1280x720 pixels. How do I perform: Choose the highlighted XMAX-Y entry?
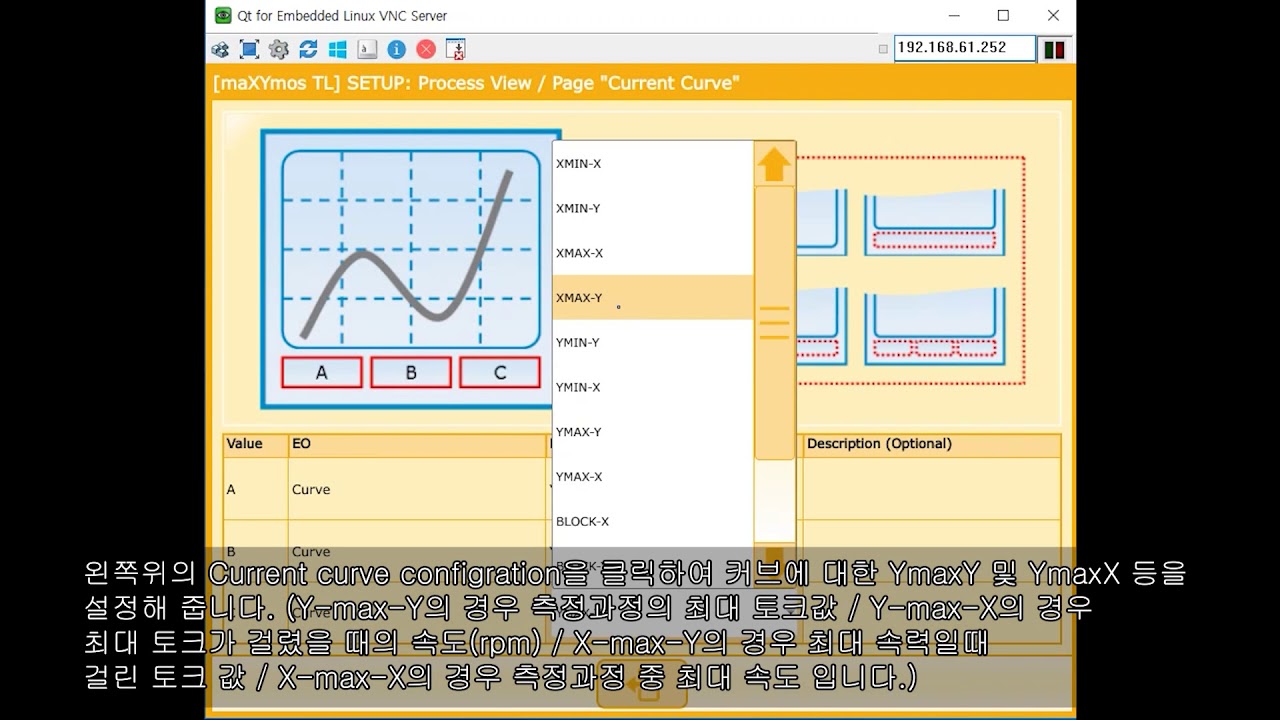[653, 297]
